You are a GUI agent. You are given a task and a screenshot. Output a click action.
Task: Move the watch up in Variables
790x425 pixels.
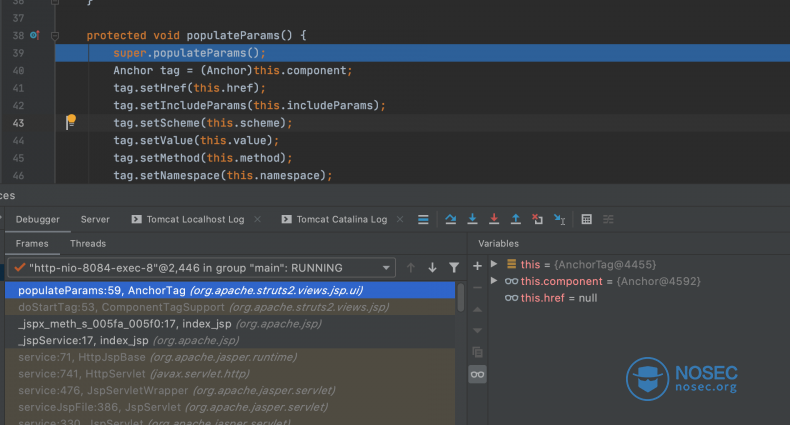point(477,309)
